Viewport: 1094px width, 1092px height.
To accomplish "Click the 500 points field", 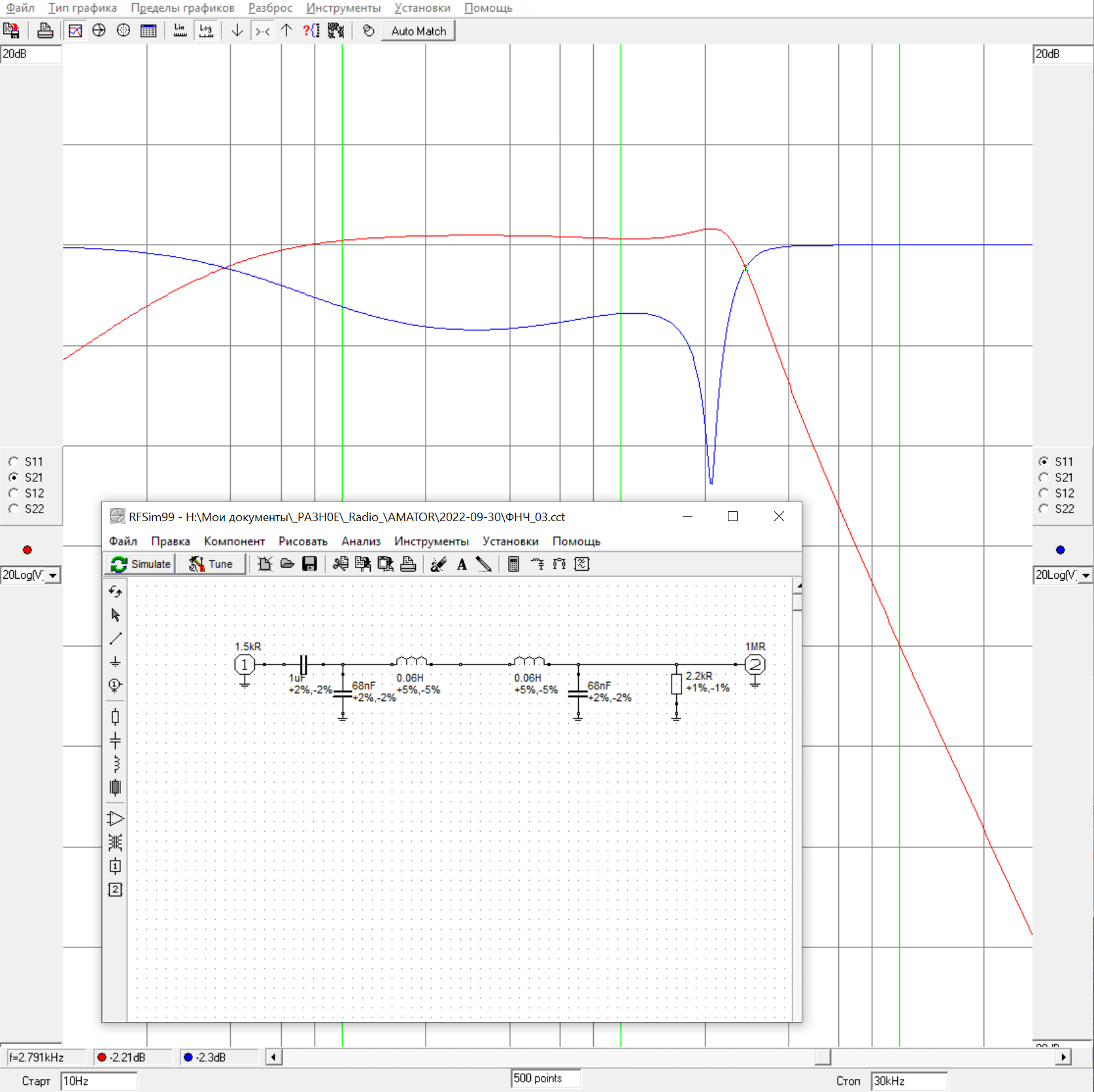I will click(545, 1078).
